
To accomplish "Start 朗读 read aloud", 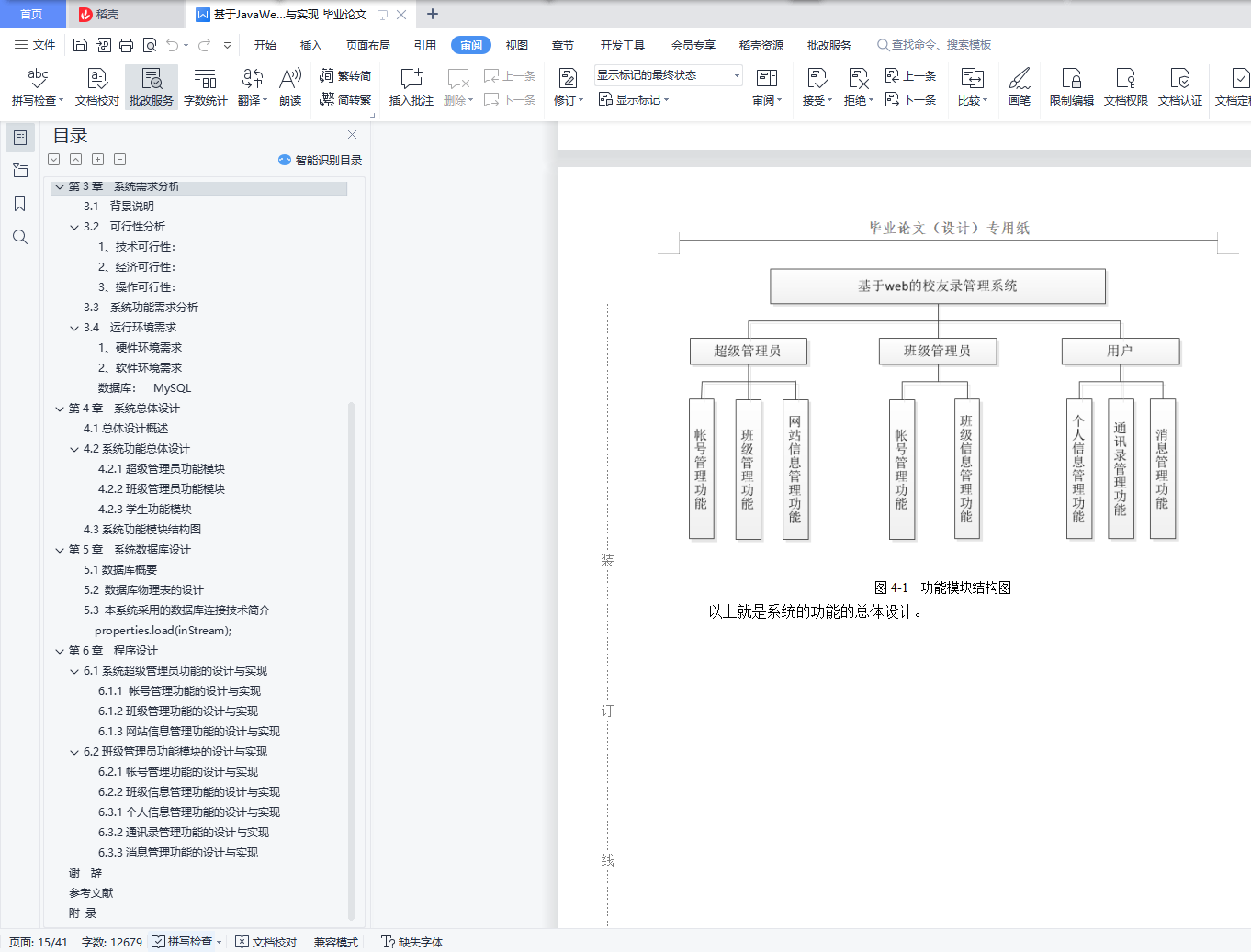I will [290, 87].
